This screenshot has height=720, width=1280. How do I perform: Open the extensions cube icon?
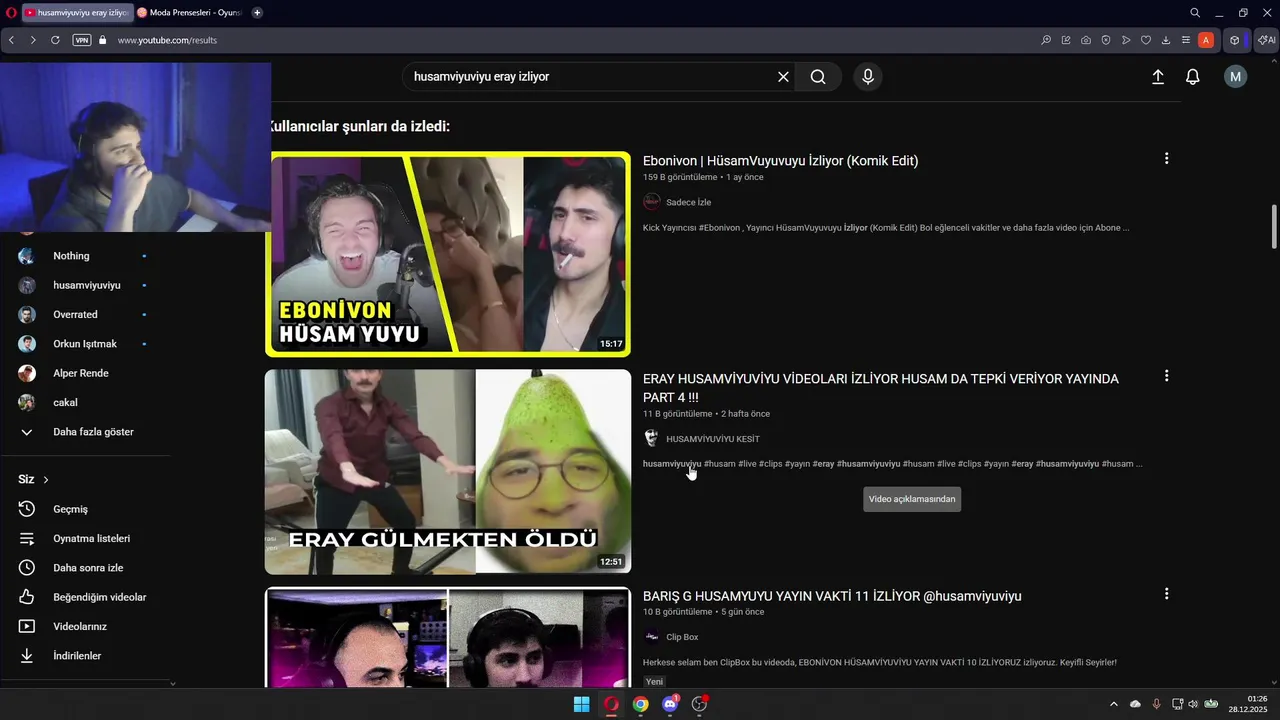coord(1235,40)
